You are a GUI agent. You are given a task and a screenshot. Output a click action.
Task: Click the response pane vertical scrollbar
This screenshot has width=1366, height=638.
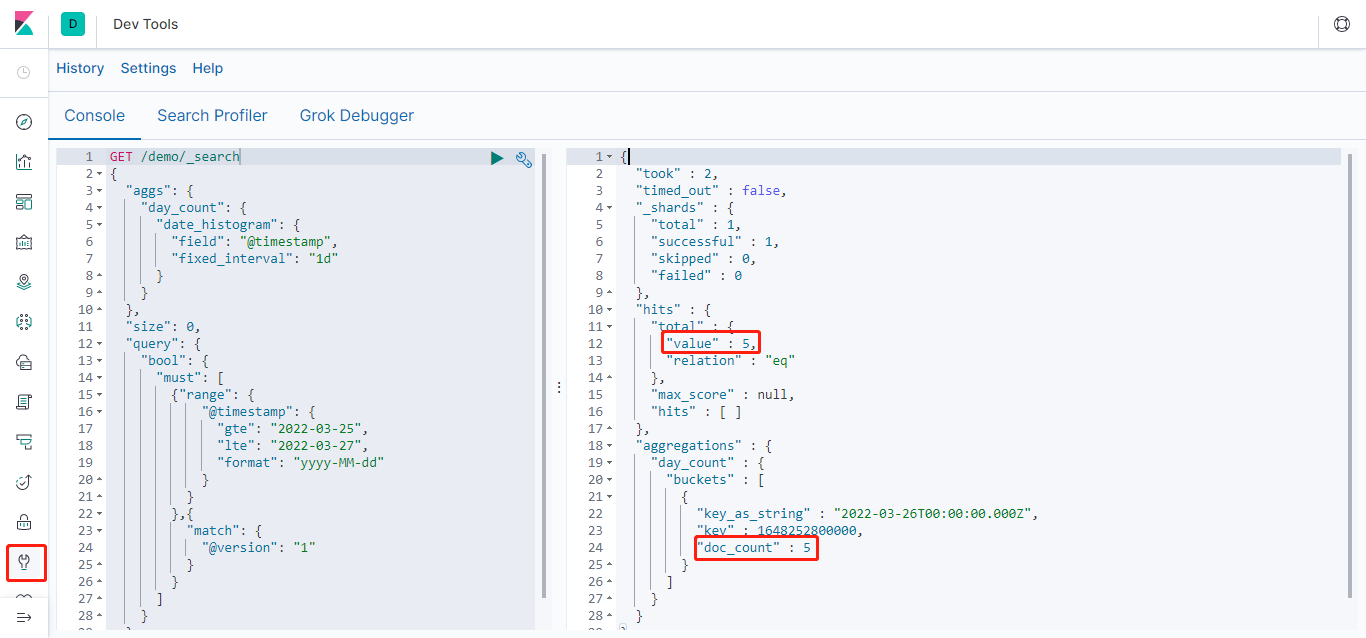pos(1349,375)
